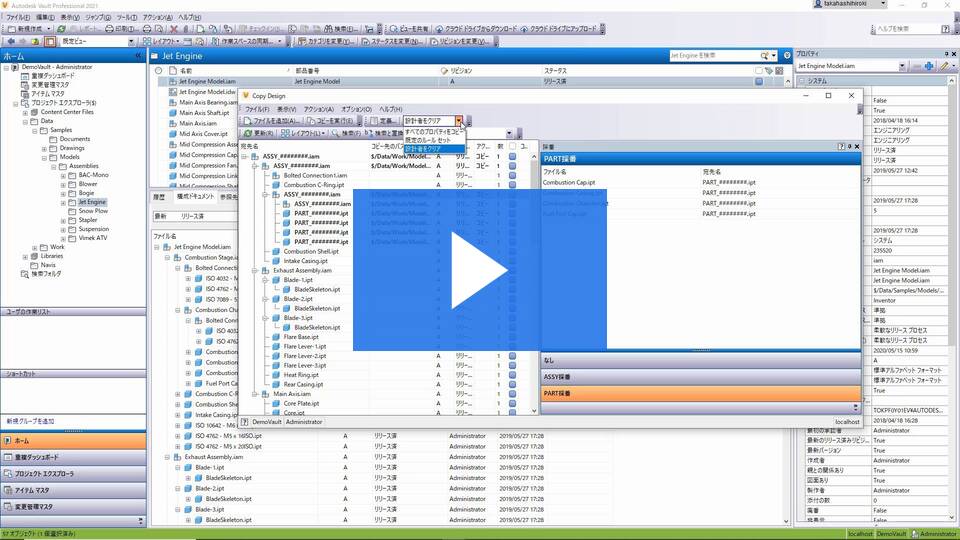The height and width of the screenshot is (540, 960).
Task: Toggle blue checkbox on first ASSY row
Action: [512, 156]
